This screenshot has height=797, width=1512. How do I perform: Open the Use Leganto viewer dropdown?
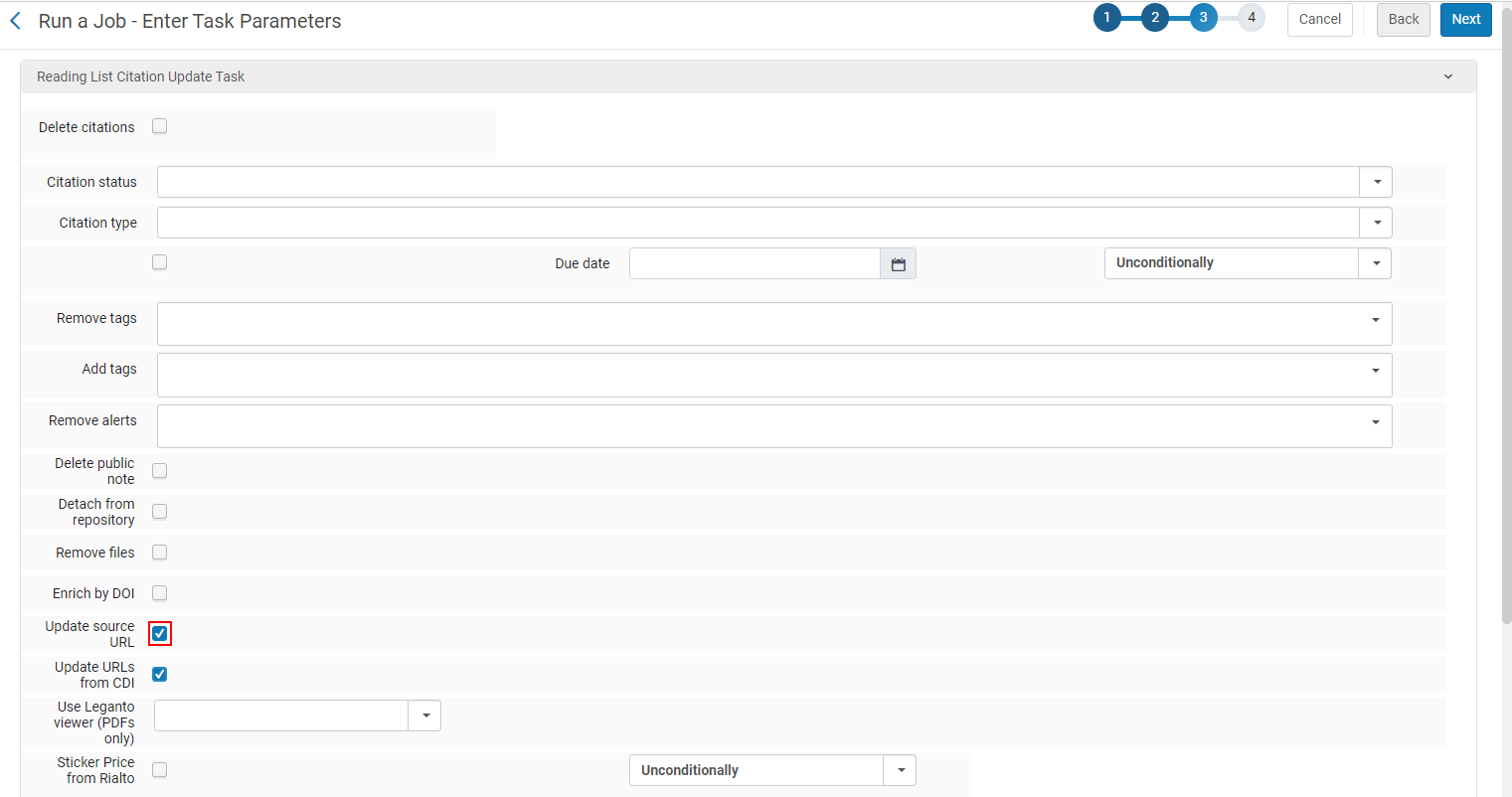(425, 716)
